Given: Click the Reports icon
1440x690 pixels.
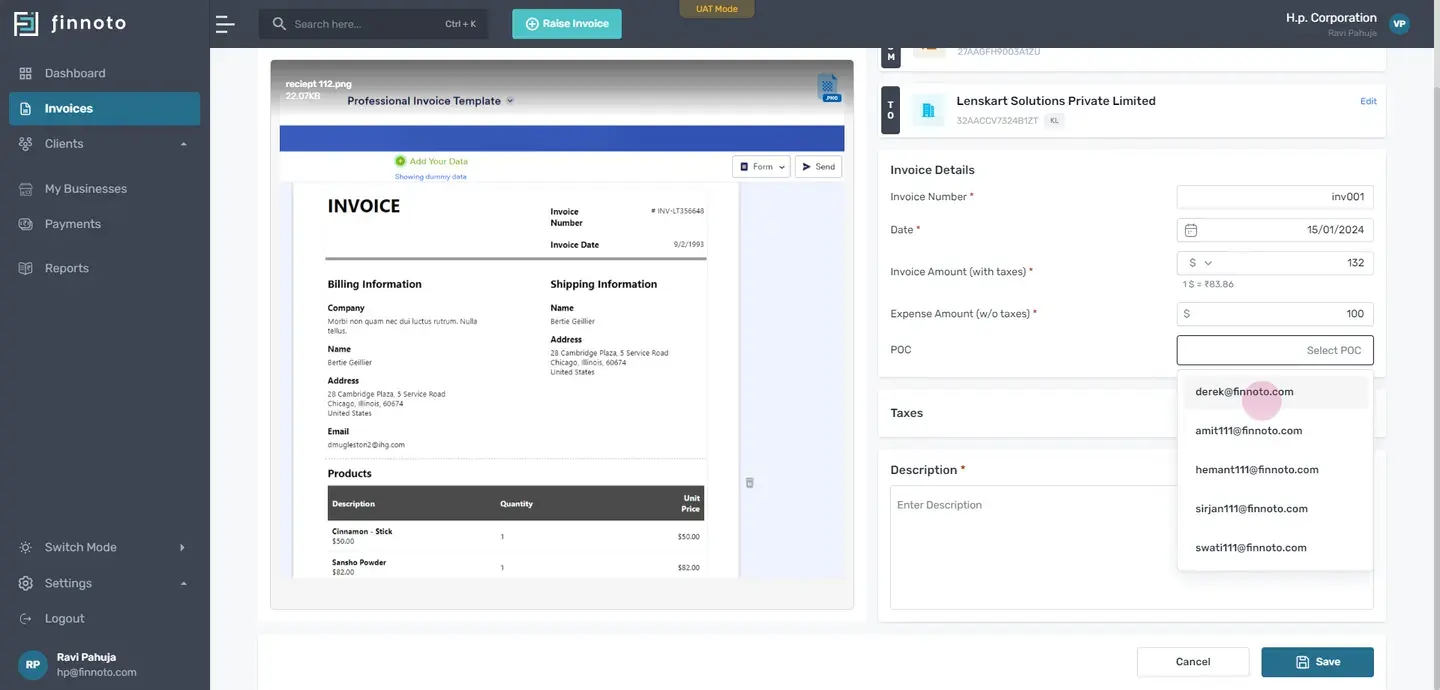Looking at the screenshot, I should (x=26, y=268).
